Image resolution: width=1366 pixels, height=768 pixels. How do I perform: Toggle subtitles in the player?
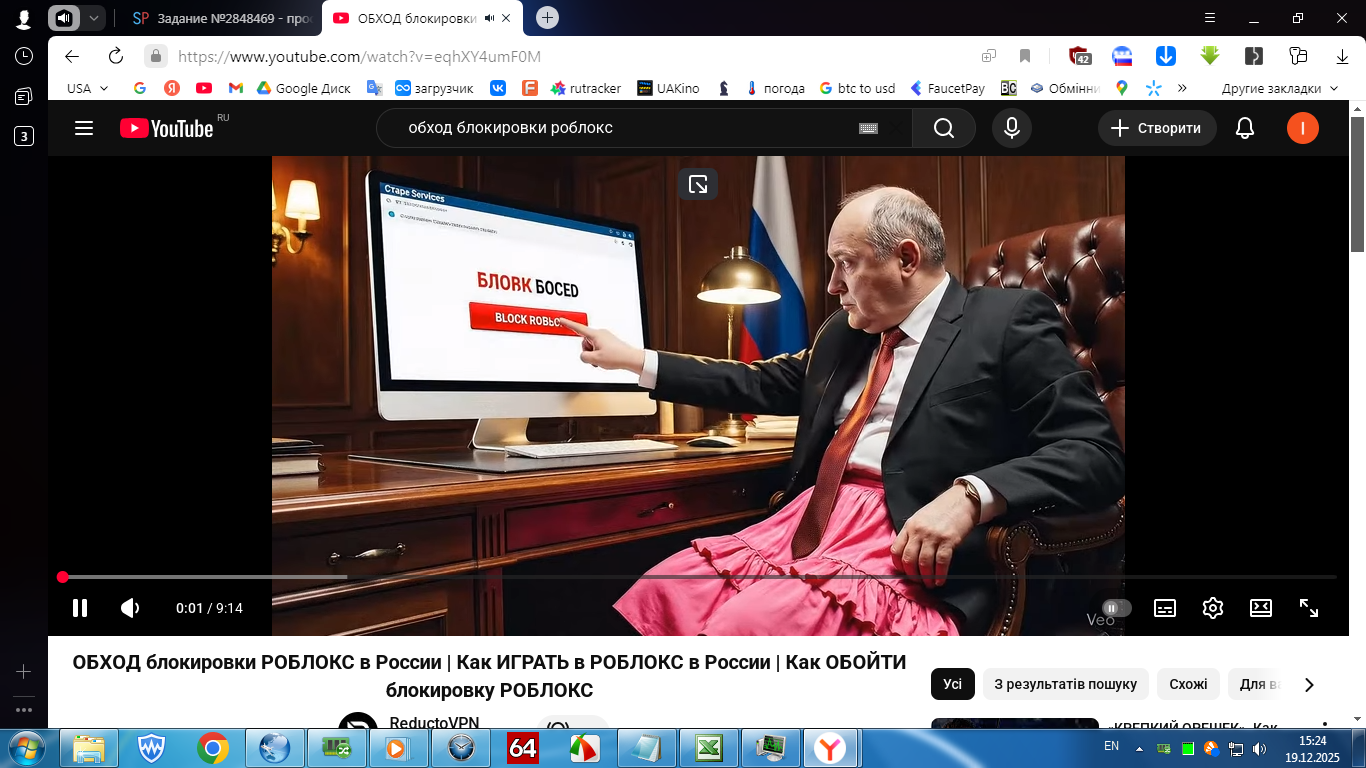pyautogui.click(x=1165, y=608)
